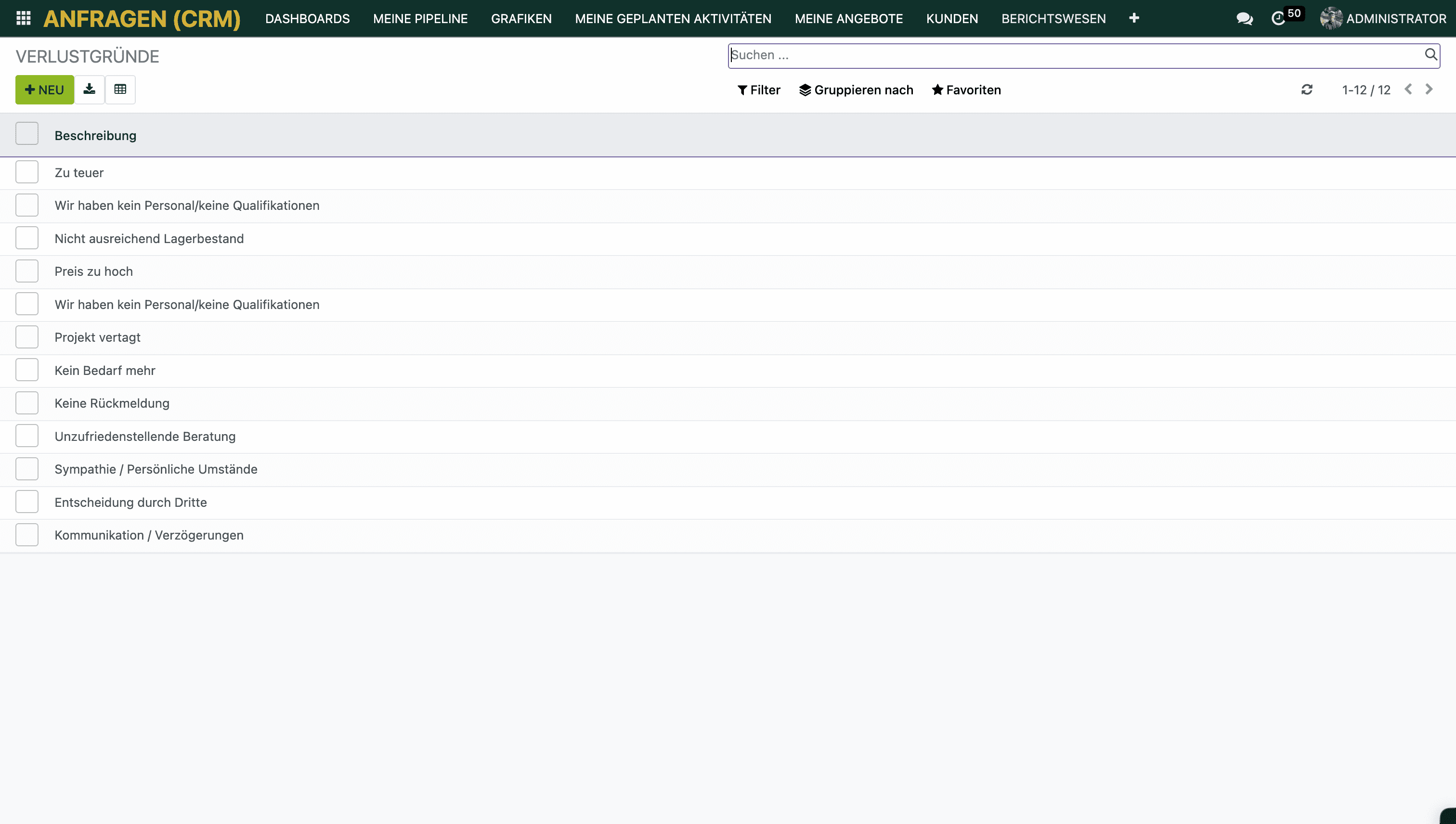Tick the checkbox for Zu teuer
The image size is (1456, 824).
(x=26, y=172)
